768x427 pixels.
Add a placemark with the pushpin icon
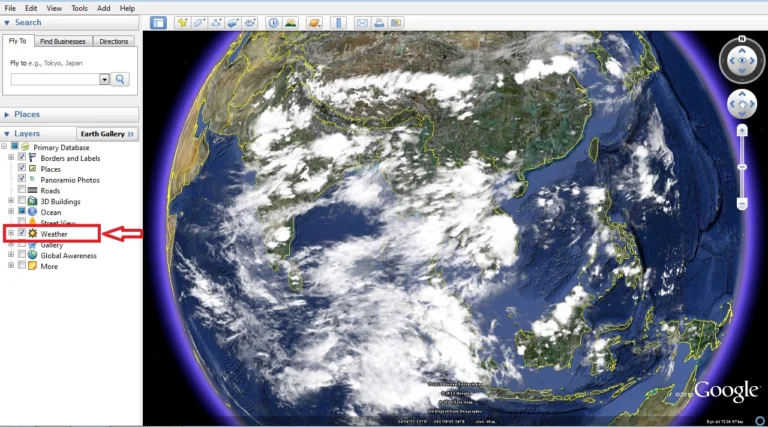(182, 23)
